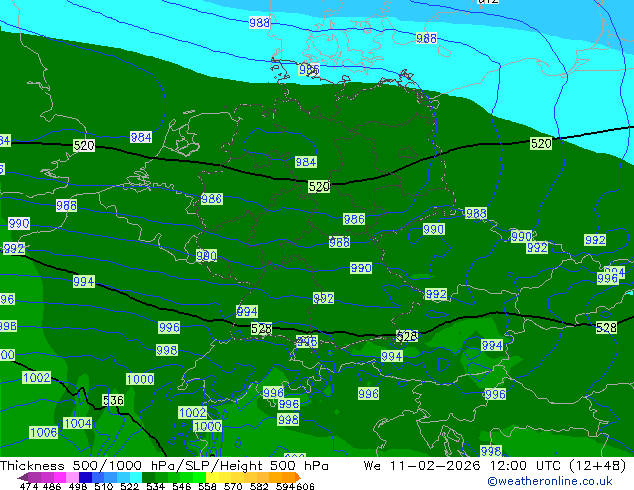Click the legend value 582

[259, 486]
